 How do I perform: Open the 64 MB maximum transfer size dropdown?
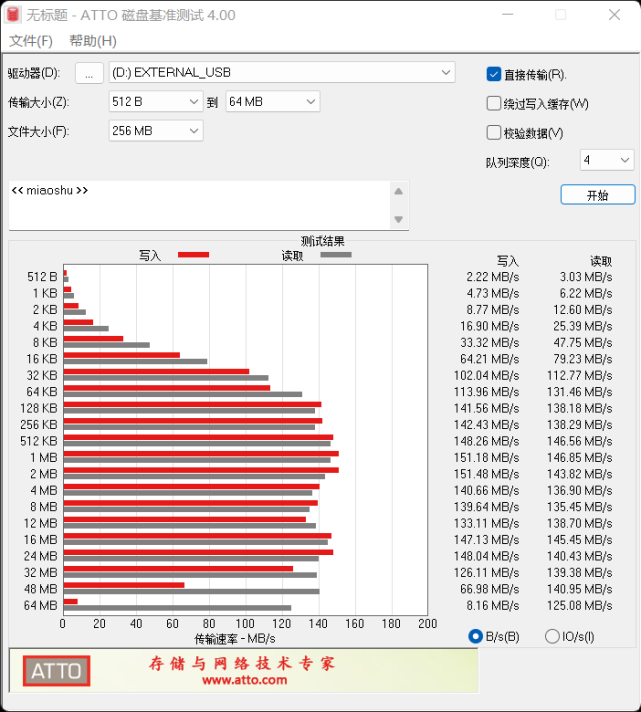tap(273, 102)
